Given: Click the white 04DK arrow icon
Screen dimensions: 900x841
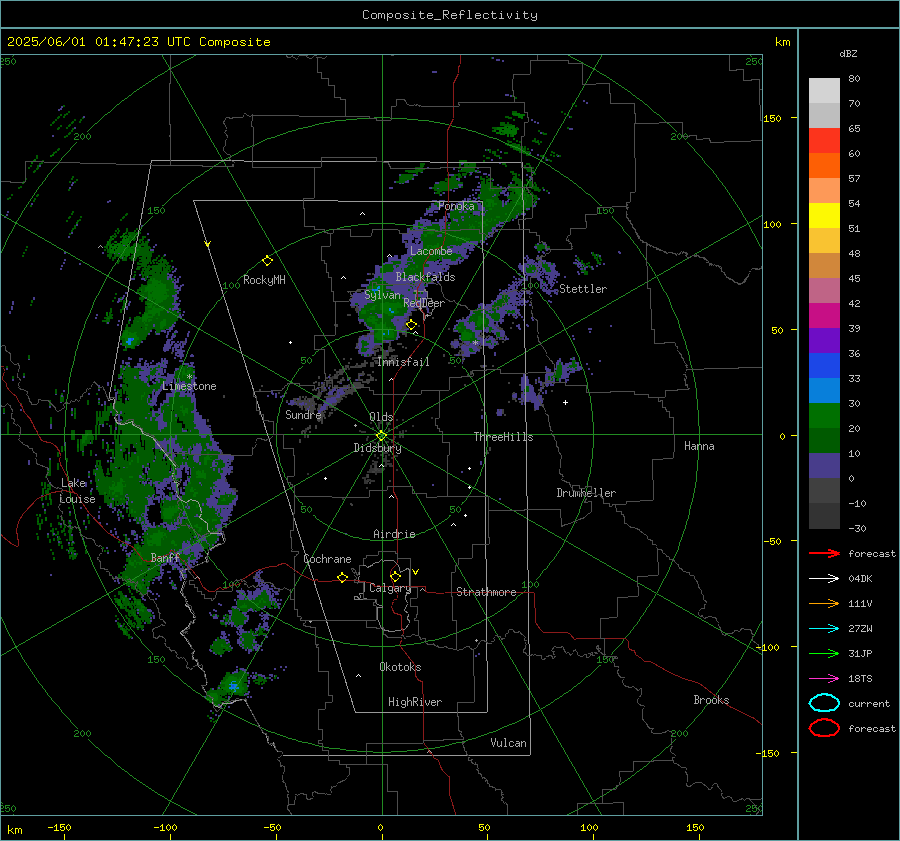Looking at the screenshot, I should (824, 579).
